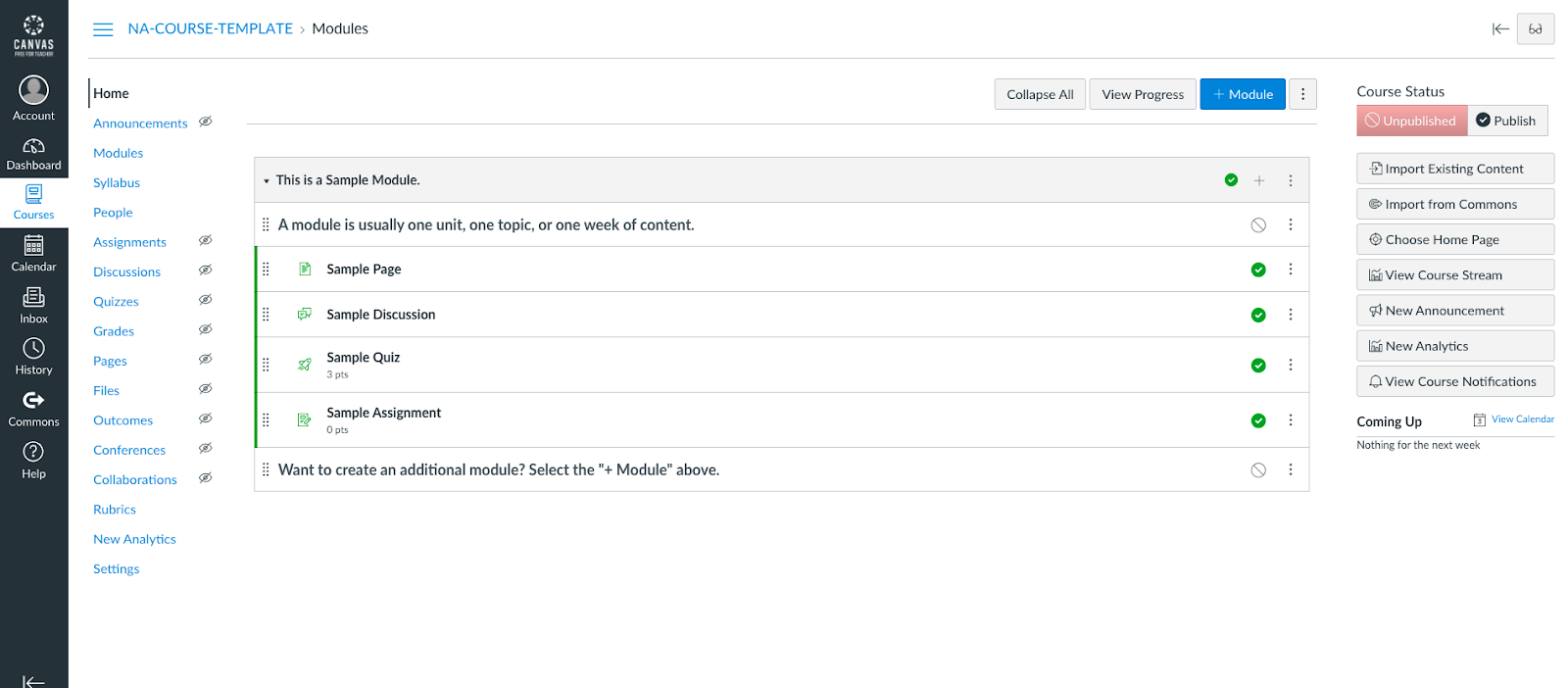Viewport: 1568px width, 688px height.
Task: Open the NA-COURSE-TEMPLATE breadcrumb link
Action: pos(211,29)
